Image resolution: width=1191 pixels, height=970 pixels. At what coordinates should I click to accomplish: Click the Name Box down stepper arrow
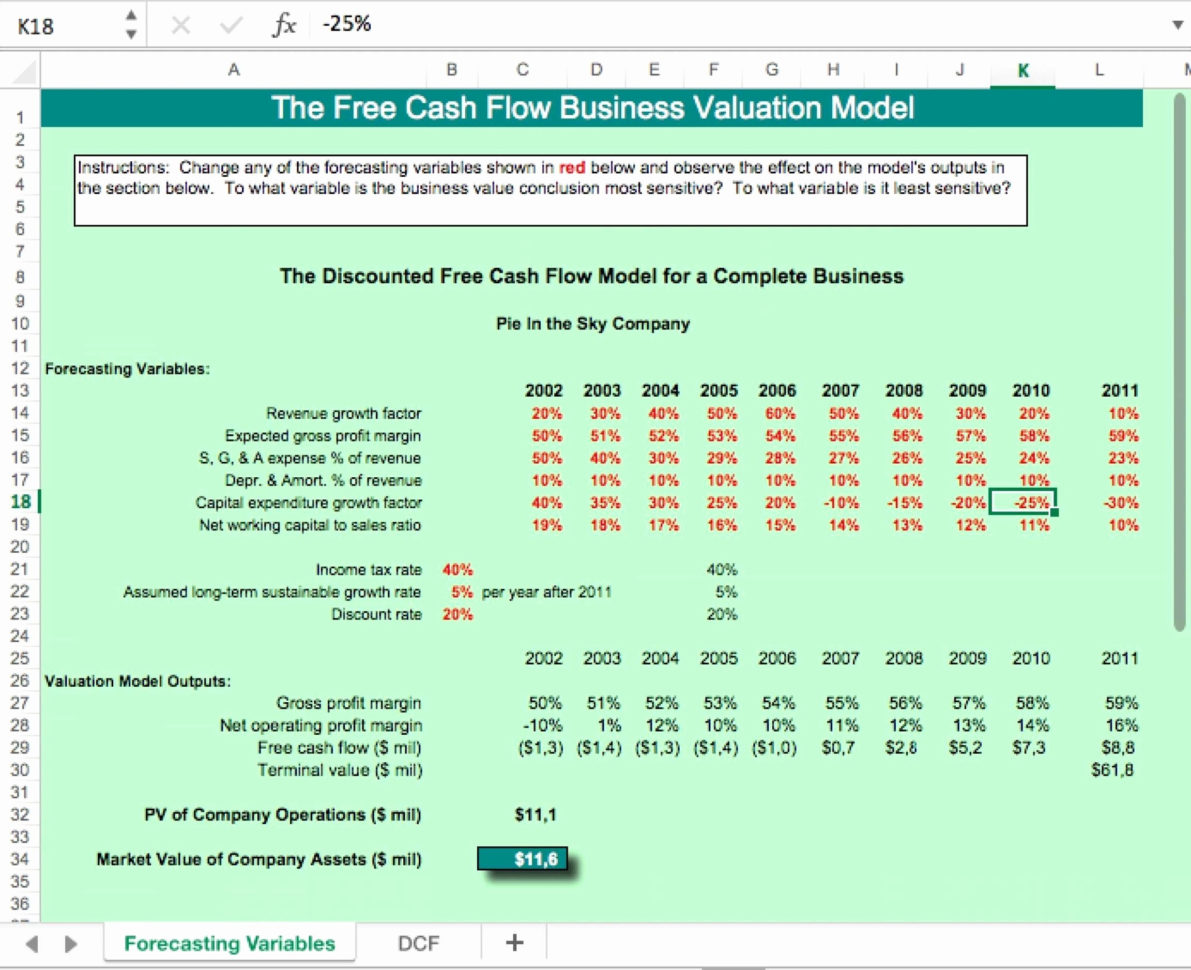coord(130,32)
